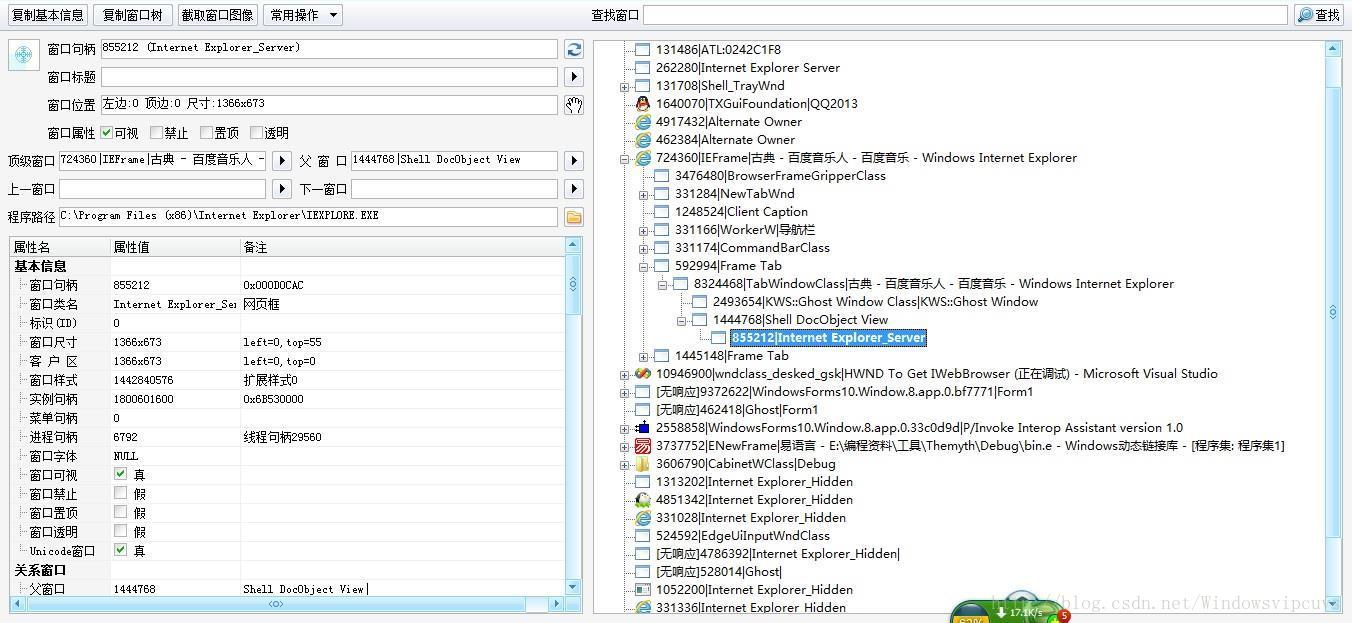Click arrow button next to window title field
The width and height of the screenshot is (1352, 623).
coord(574,77)
